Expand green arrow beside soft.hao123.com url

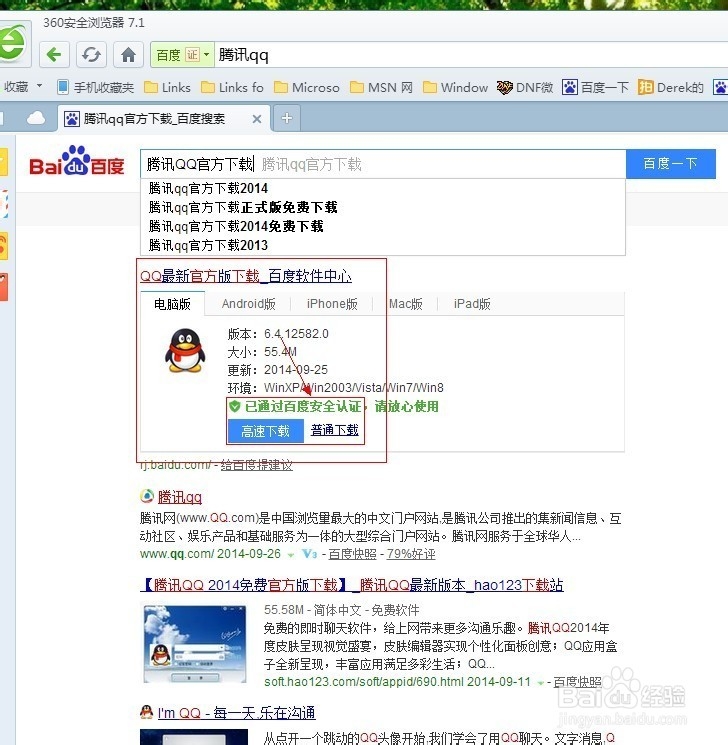tap(540, 683)
